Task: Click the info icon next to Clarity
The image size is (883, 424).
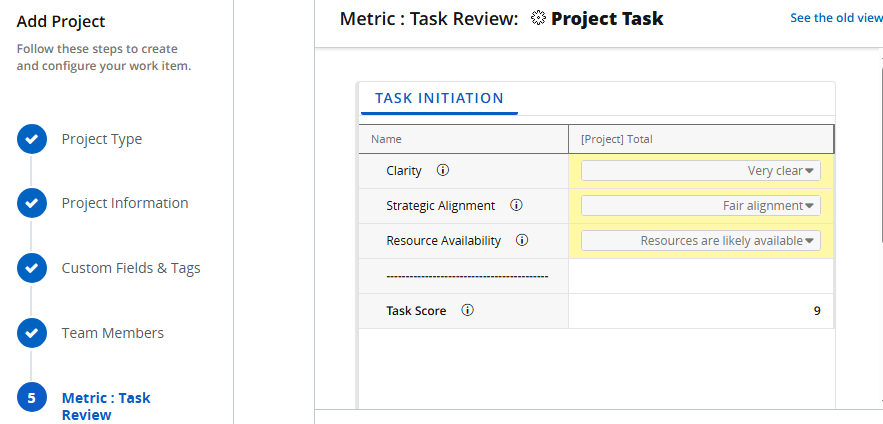Action: coord(443,171)
